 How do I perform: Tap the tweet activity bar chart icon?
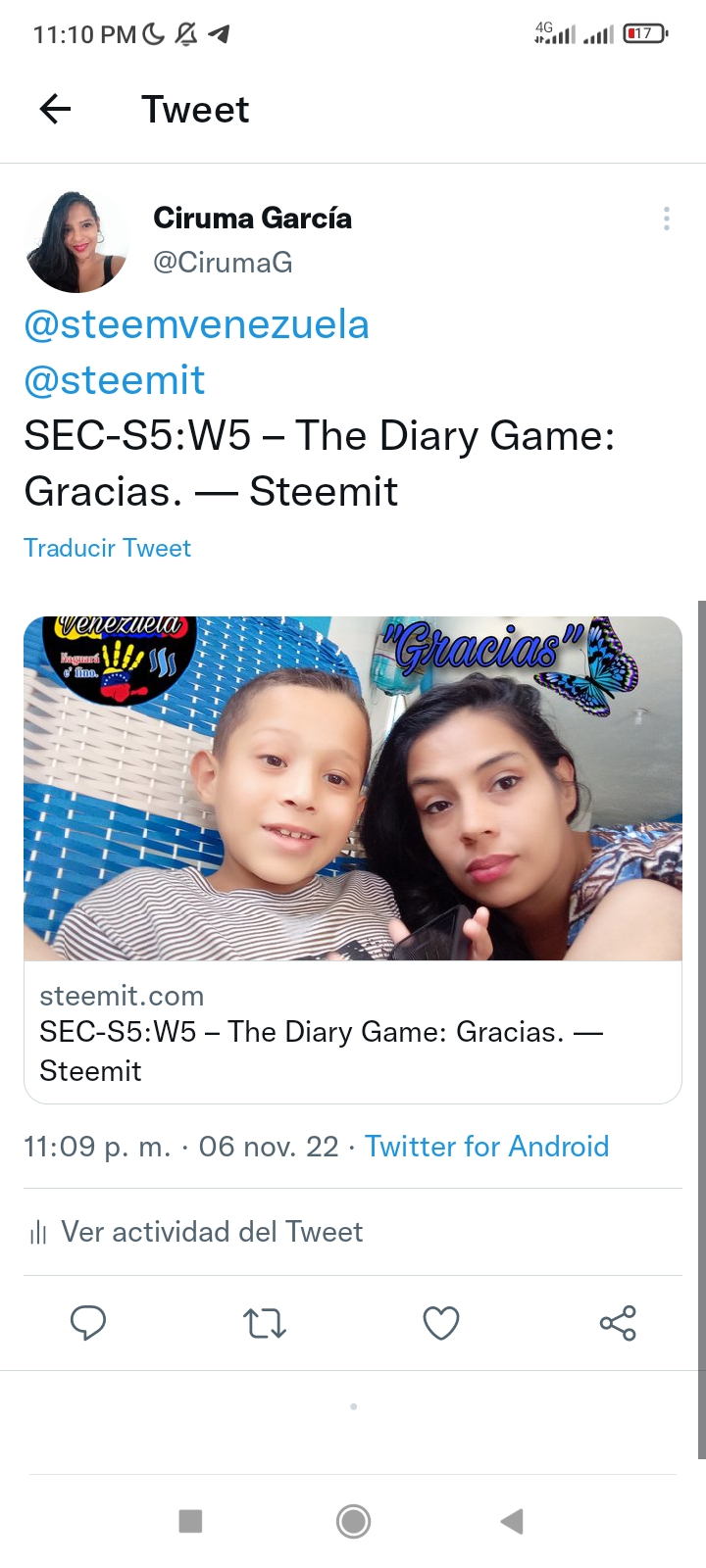point(38,1233)
